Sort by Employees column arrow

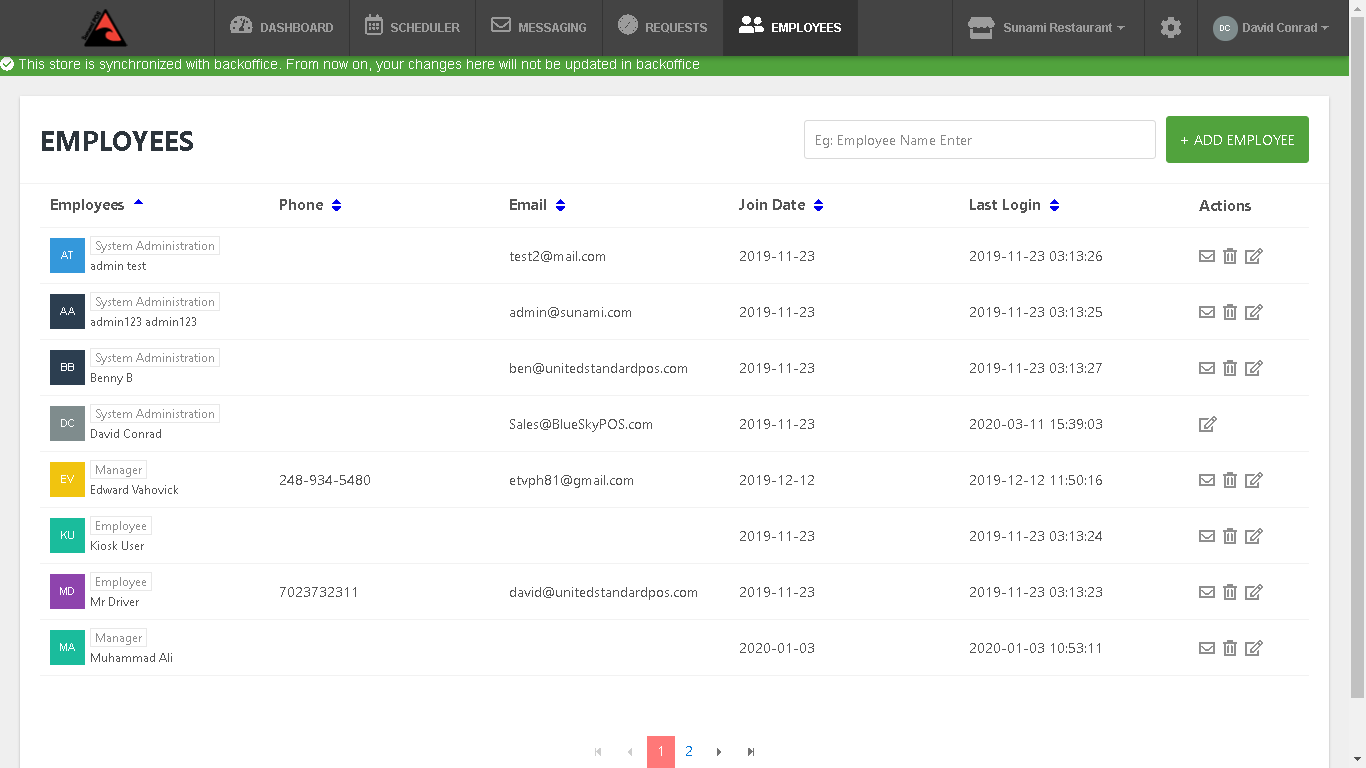(138, 203)
